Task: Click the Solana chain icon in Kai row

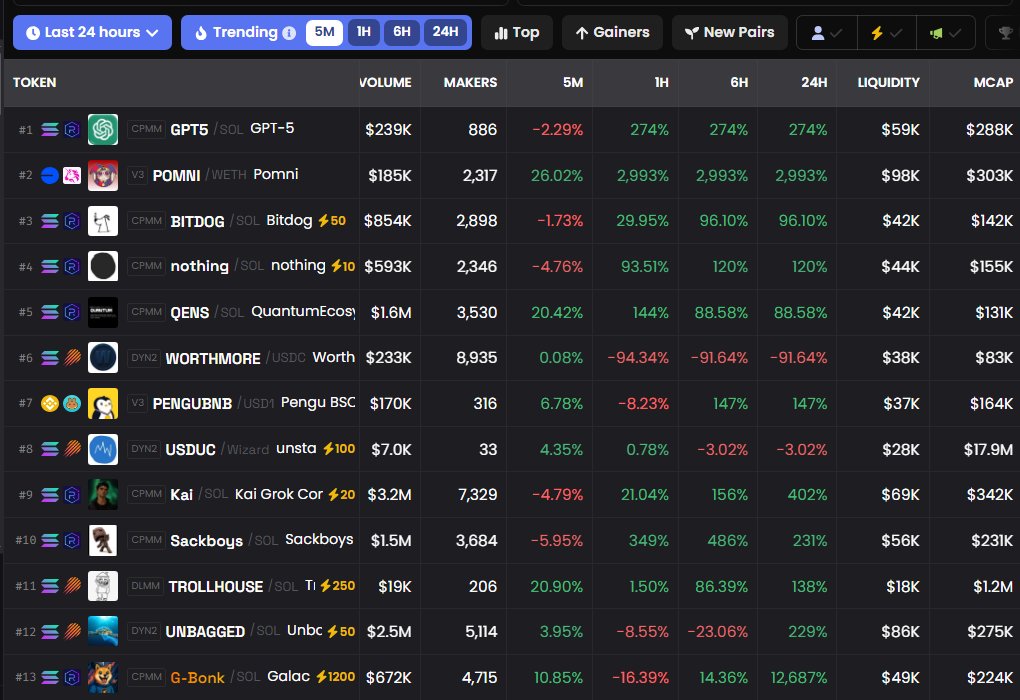Action: (50, 494)
